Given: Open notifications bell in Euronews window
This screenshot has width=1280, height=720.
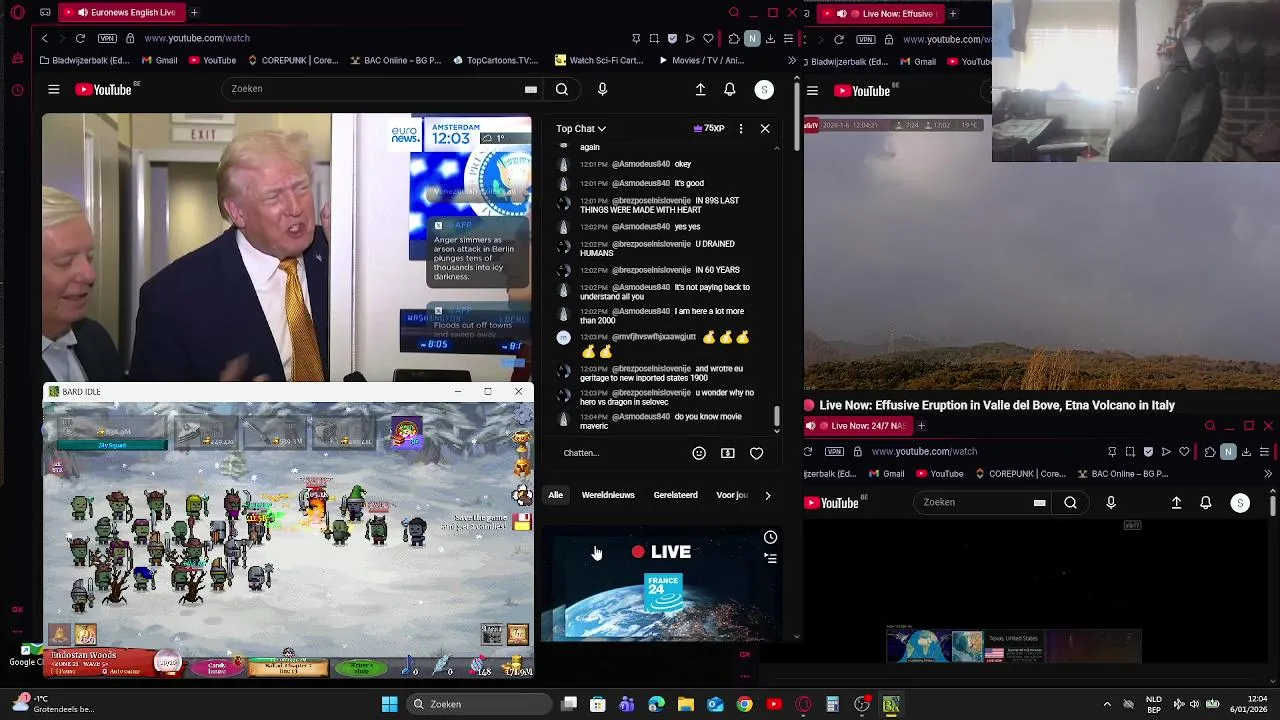Looking at the screenshot, I should [x=730, y=89].
